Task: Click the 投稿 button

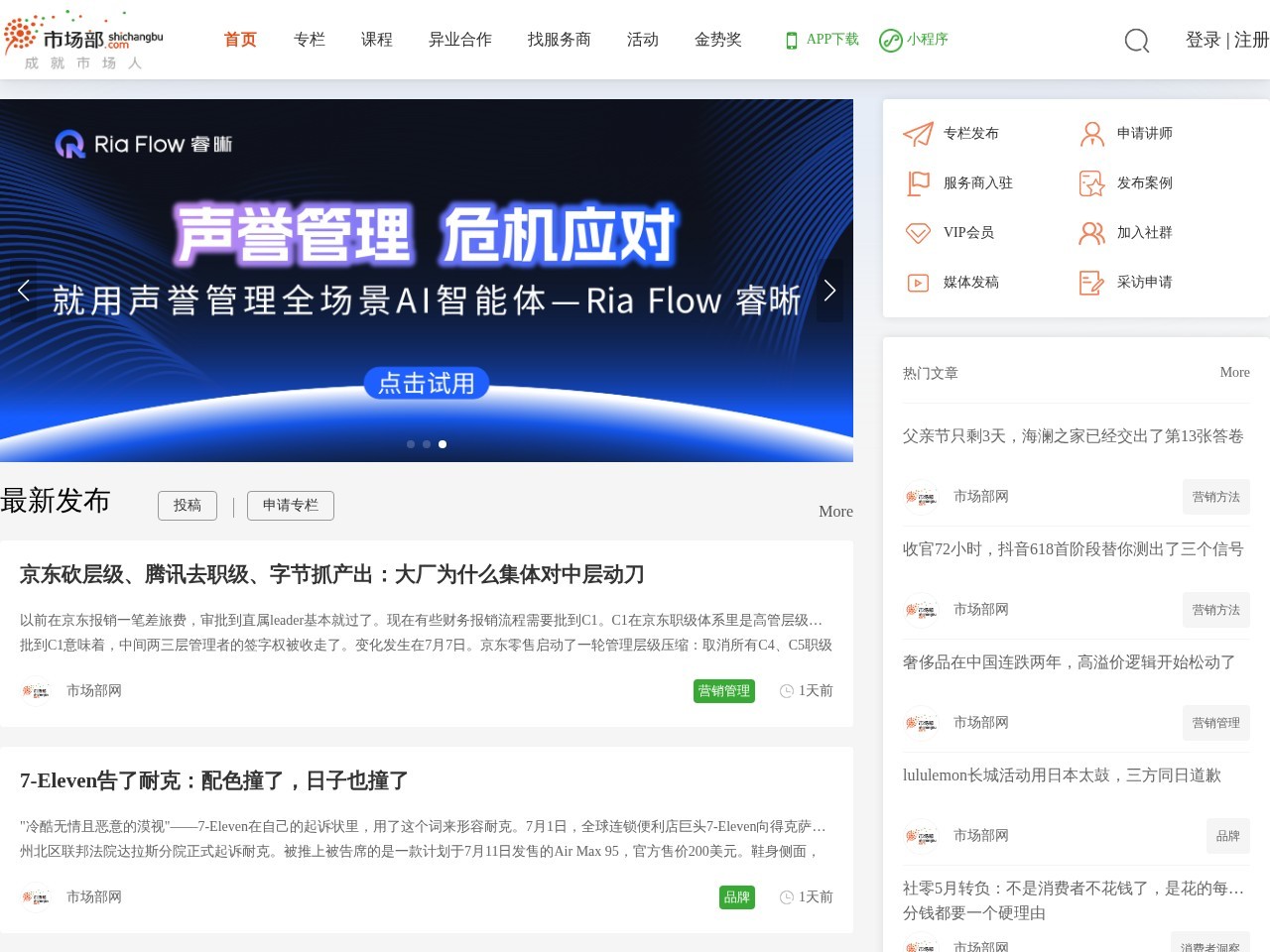Action: point(188,506)
